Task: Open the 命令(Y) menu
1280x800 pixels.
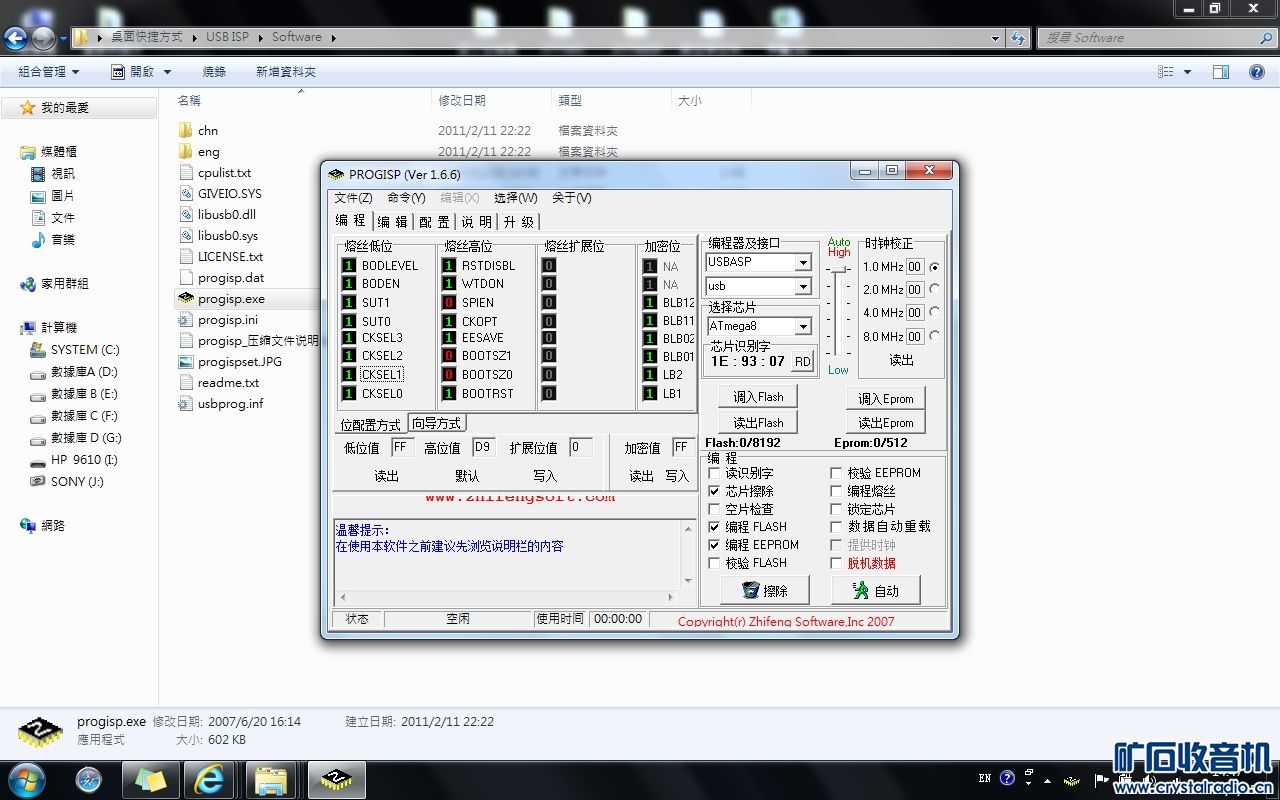Action: 406,198
